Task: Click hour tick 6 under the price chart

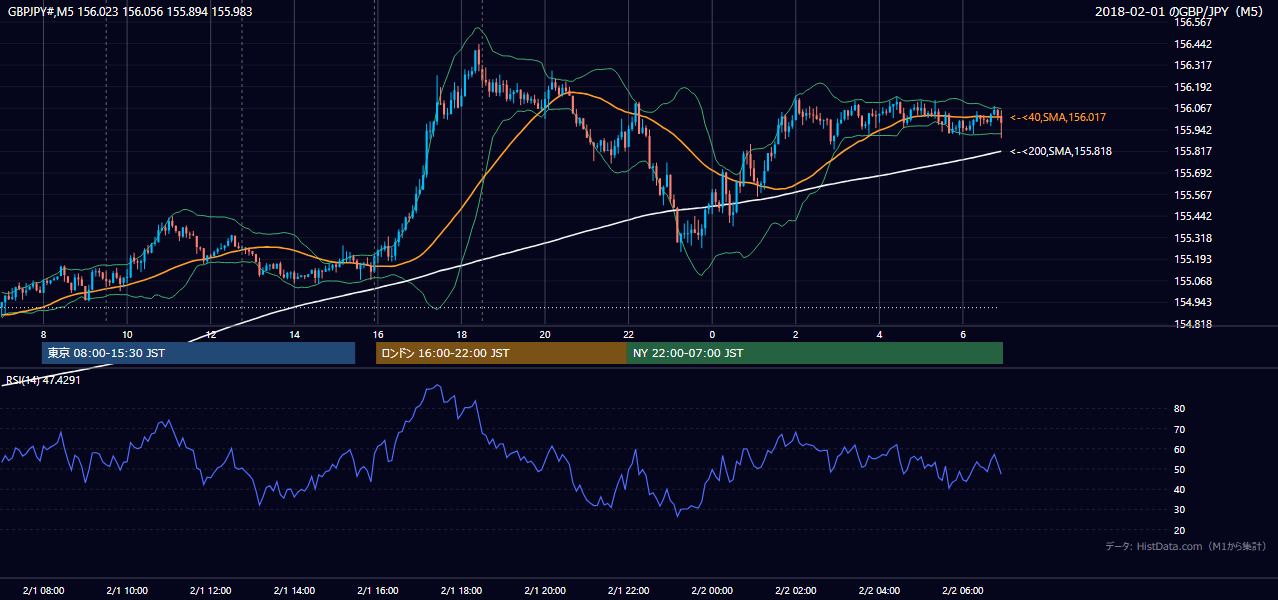Action: coord(962,334)
